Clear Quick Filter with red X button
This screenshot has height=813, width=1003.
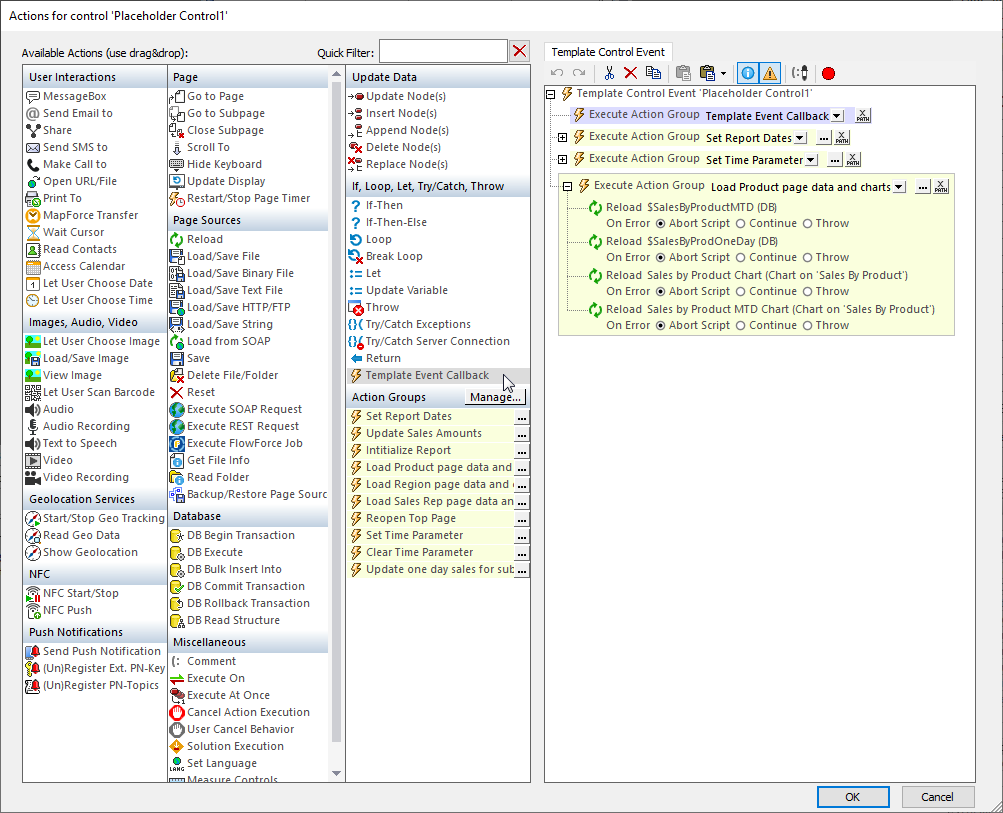point(520,52)
